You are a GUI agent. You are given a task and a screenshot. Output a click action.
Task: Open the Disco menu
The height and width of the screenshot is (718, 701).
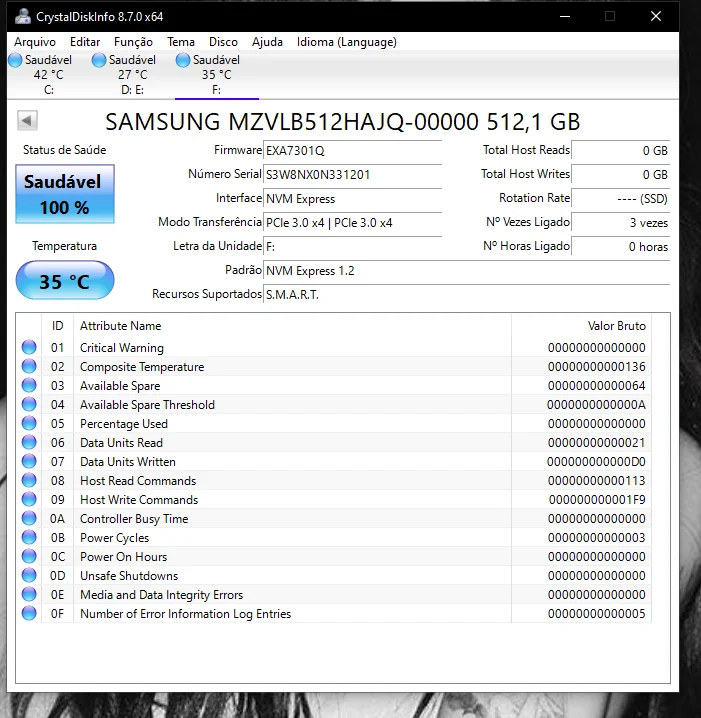point(223,42)
